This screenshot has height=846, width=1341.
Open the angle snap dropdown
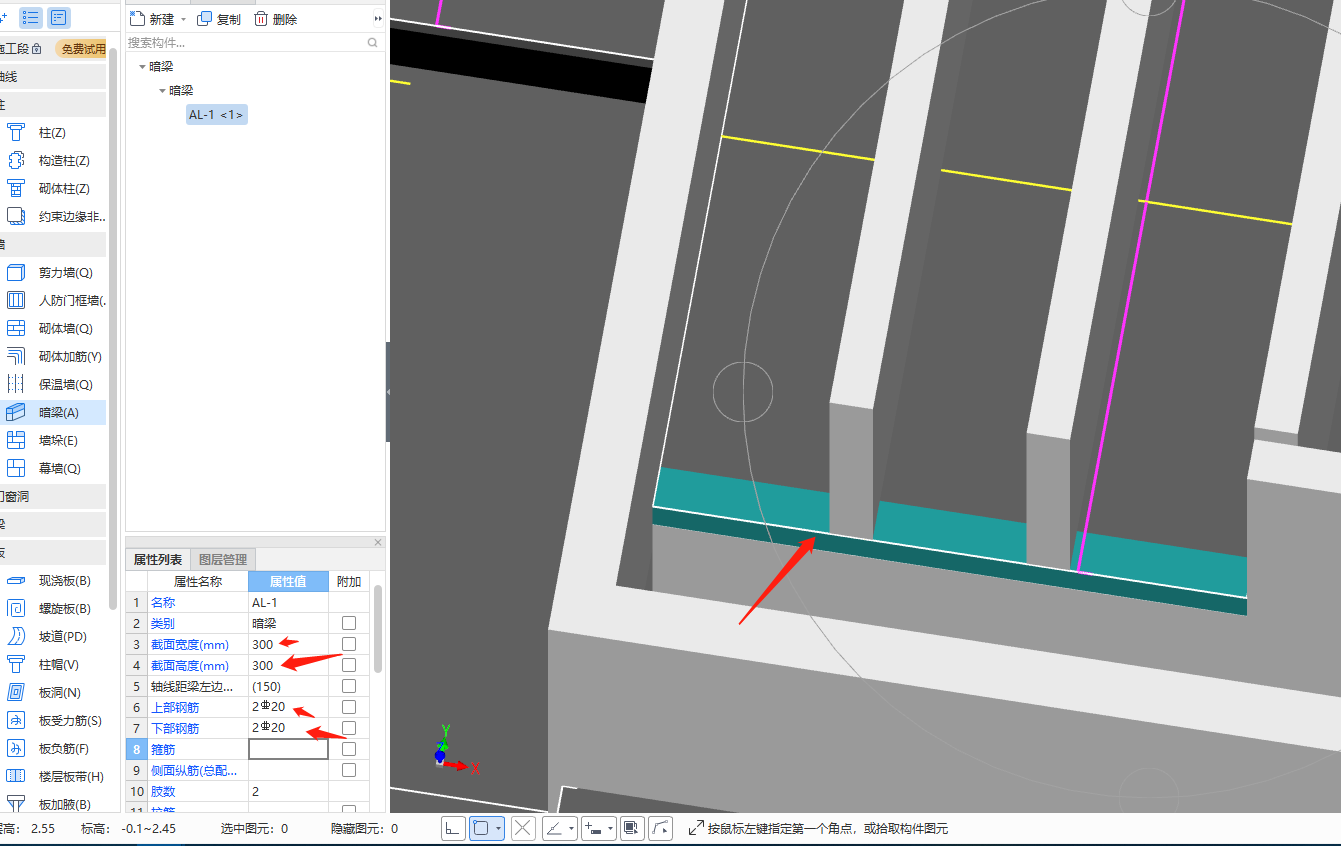[571, 829]
